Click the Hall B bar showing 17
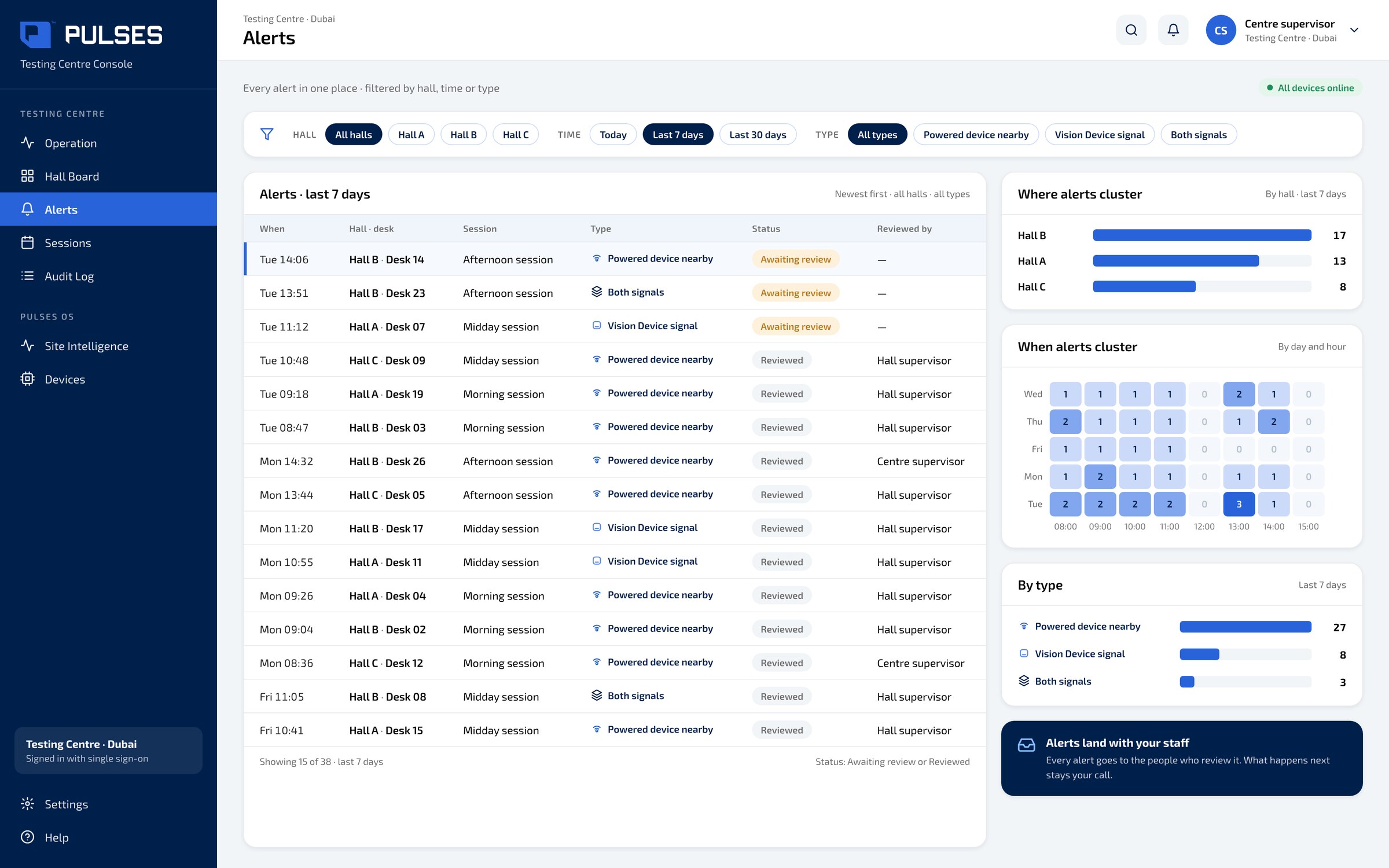 click(1202, 235)
